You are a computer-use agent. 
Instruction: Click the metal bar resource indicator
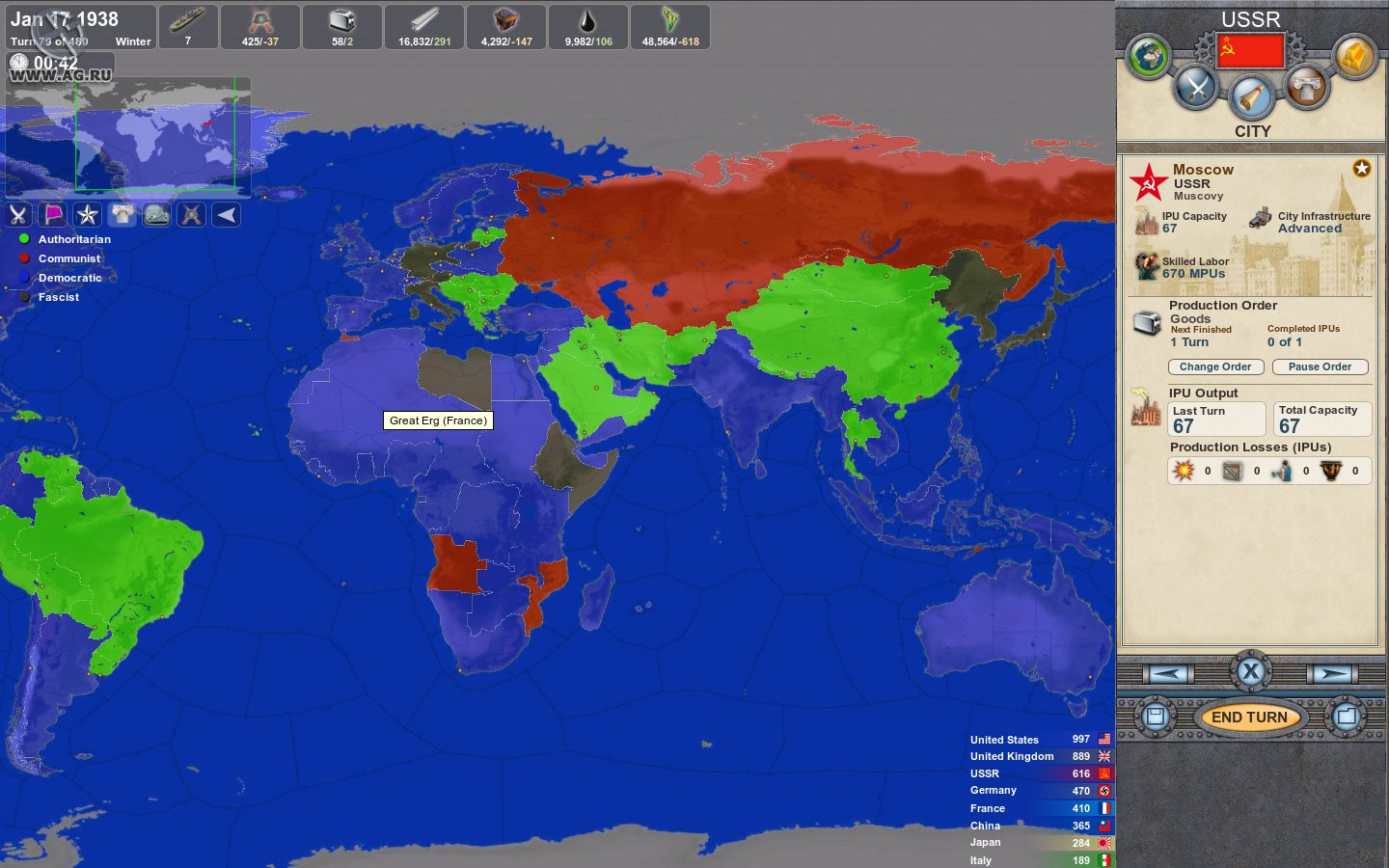(424, 27)
